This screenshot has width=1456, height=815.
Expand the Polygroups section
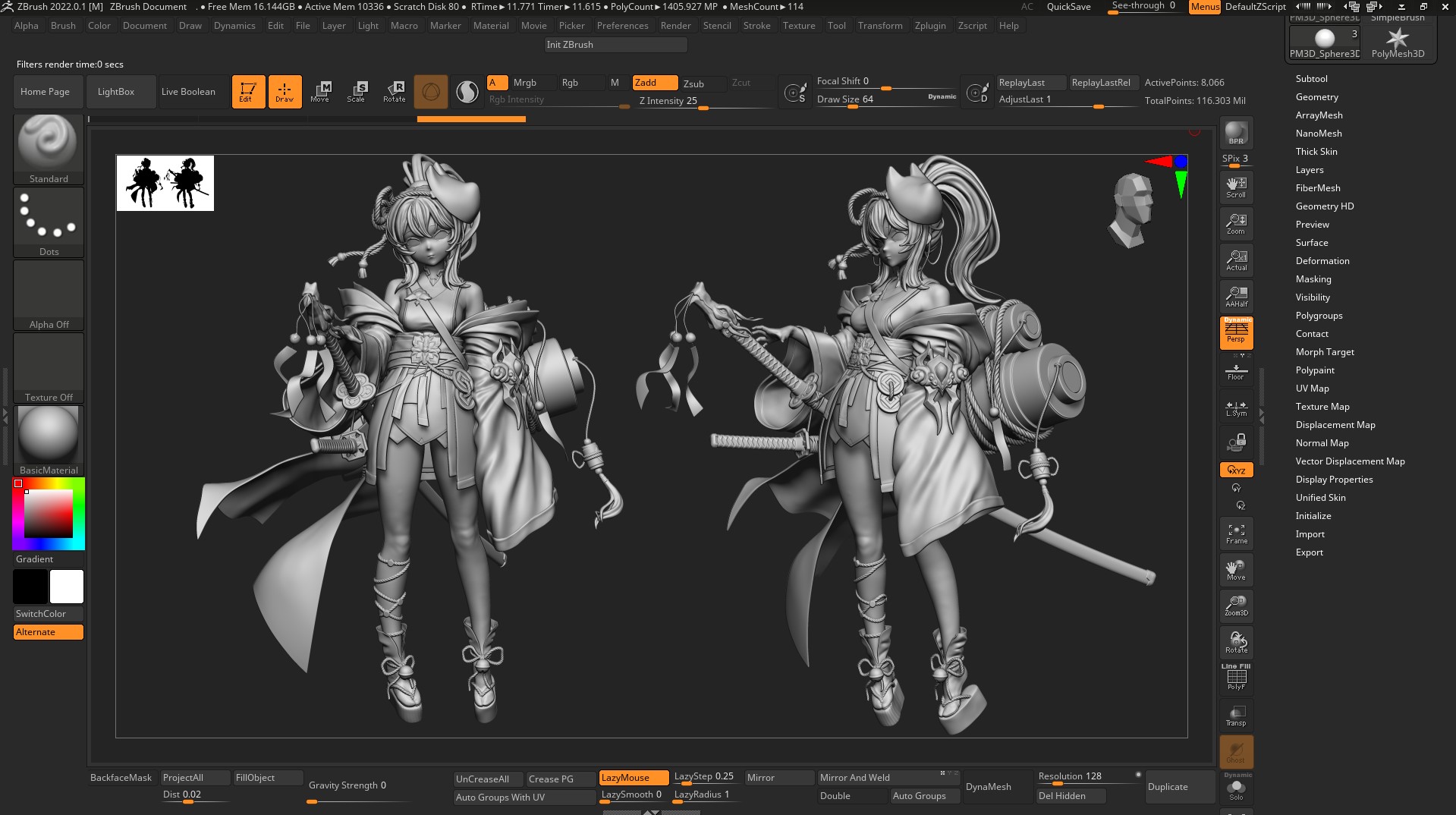1319,316
